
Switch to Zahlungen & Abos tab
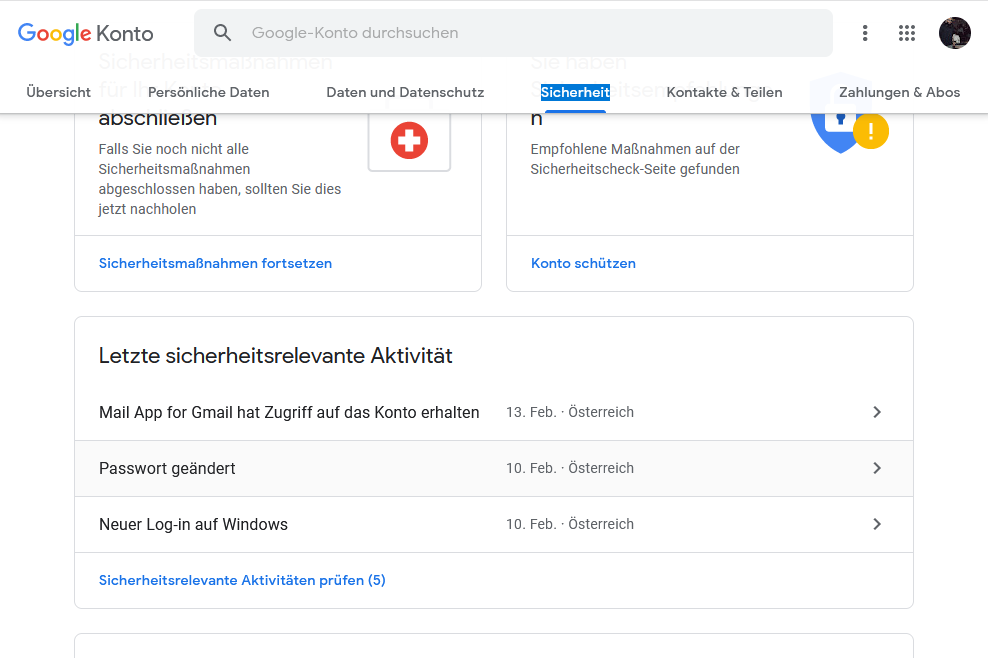pyautogui.click(x=899, y=92)
